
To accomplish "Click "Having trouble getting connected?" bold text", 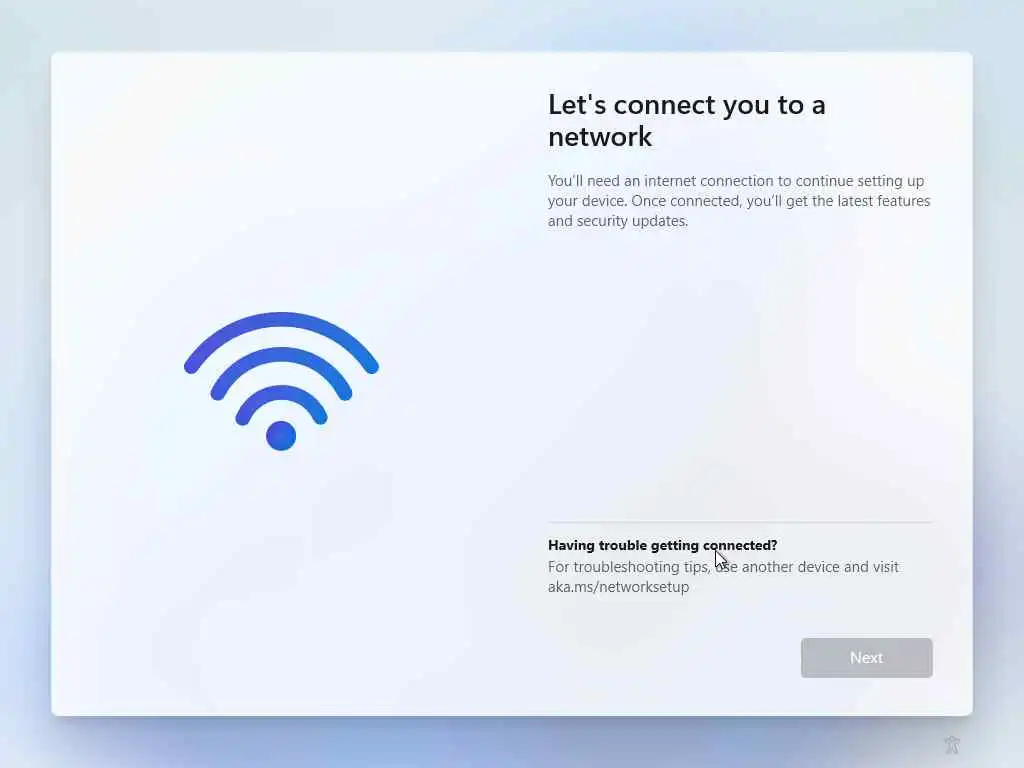I will 662,545.
